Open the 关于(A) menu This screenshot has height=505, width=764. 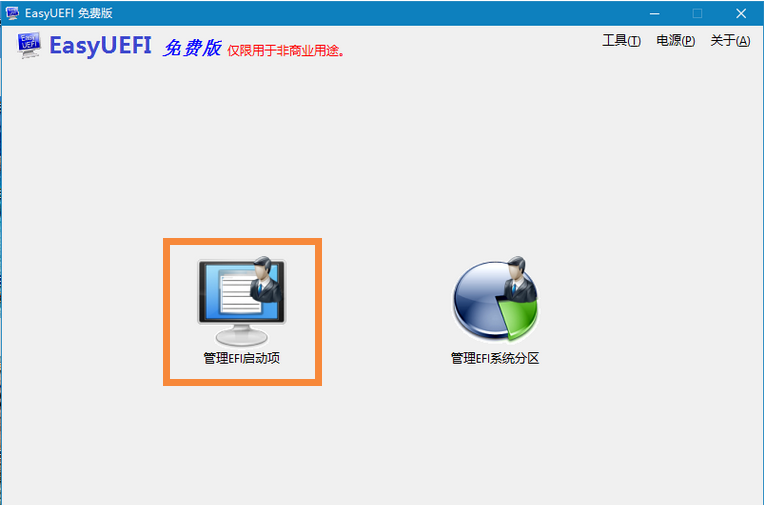pos(730,40)
